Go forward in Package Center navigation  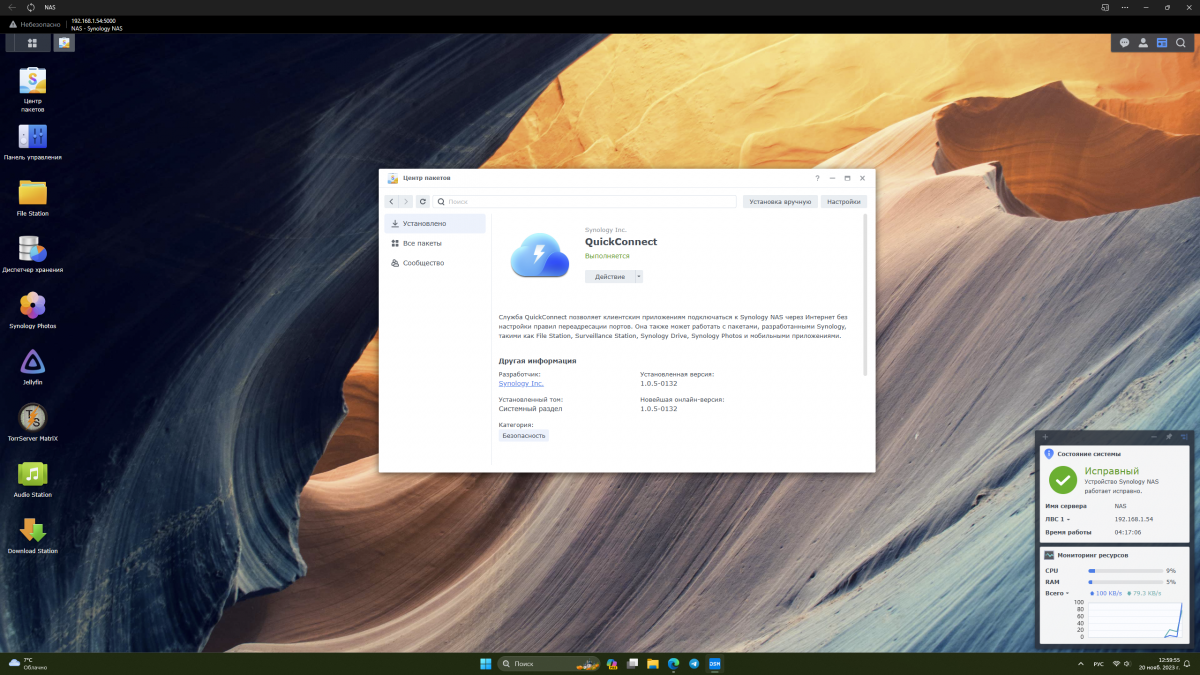405,201
